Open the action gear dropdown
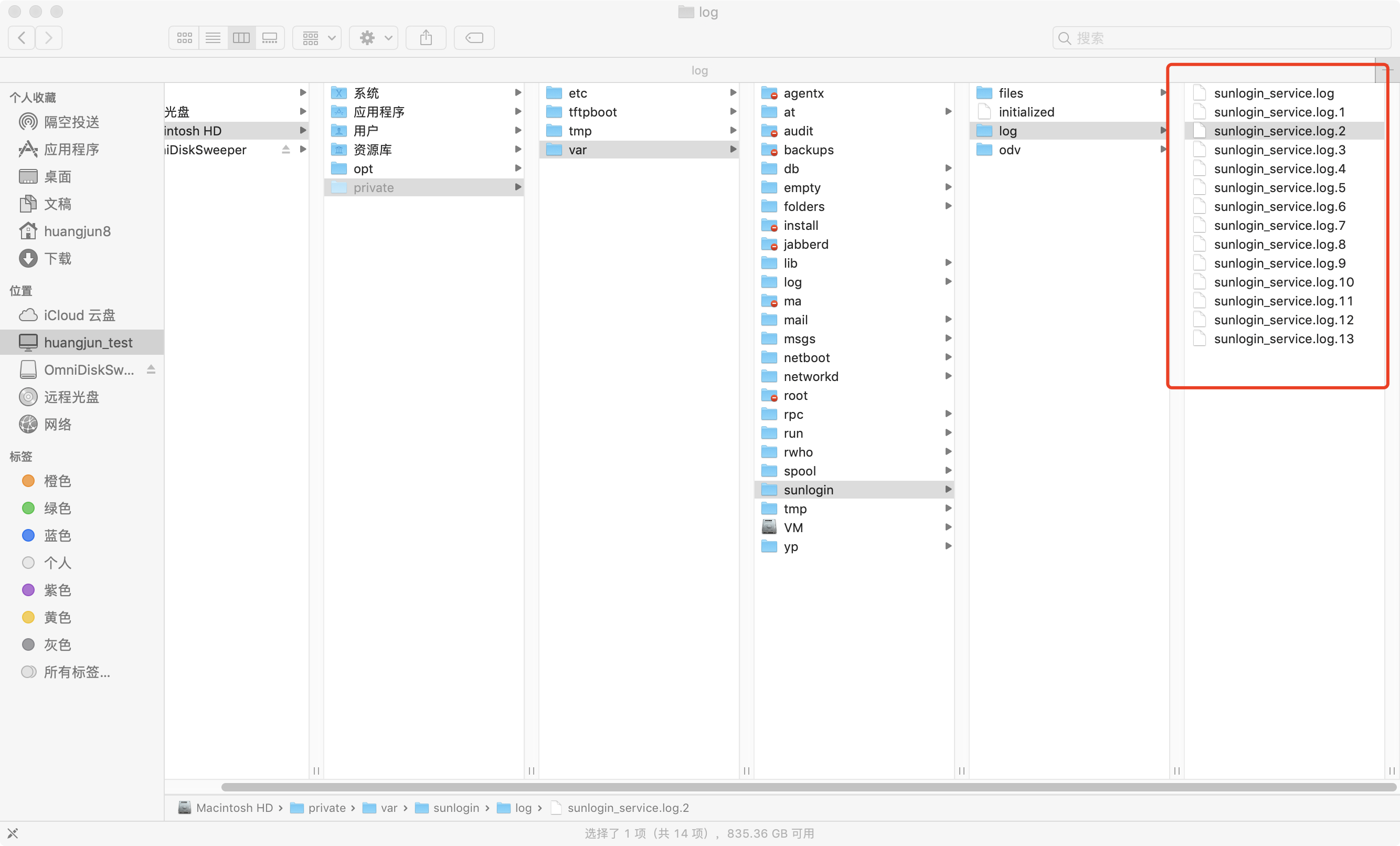Viewport: 1400px width, 846px height. pyautogui.click(x=373, y=37)
